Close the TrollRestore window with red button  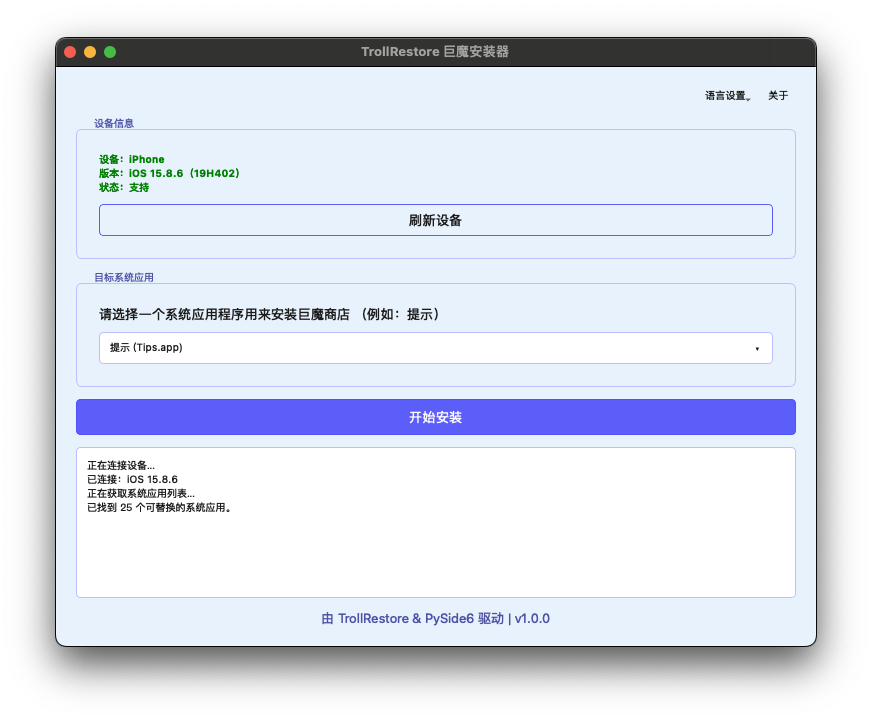point(70,52)
